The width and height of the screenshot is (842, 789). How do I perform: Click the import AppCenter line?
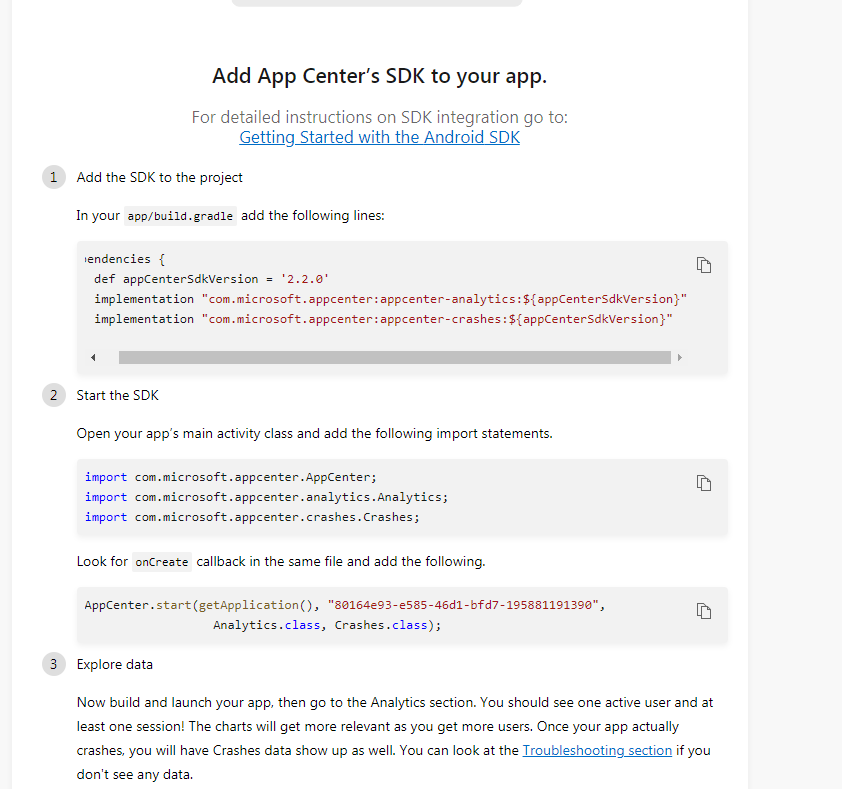[x=231, y=477]
